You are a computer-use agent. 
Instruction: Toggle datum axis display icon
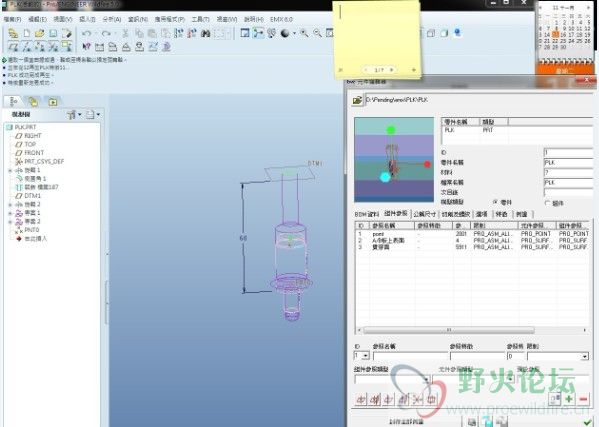coord(26,47)
